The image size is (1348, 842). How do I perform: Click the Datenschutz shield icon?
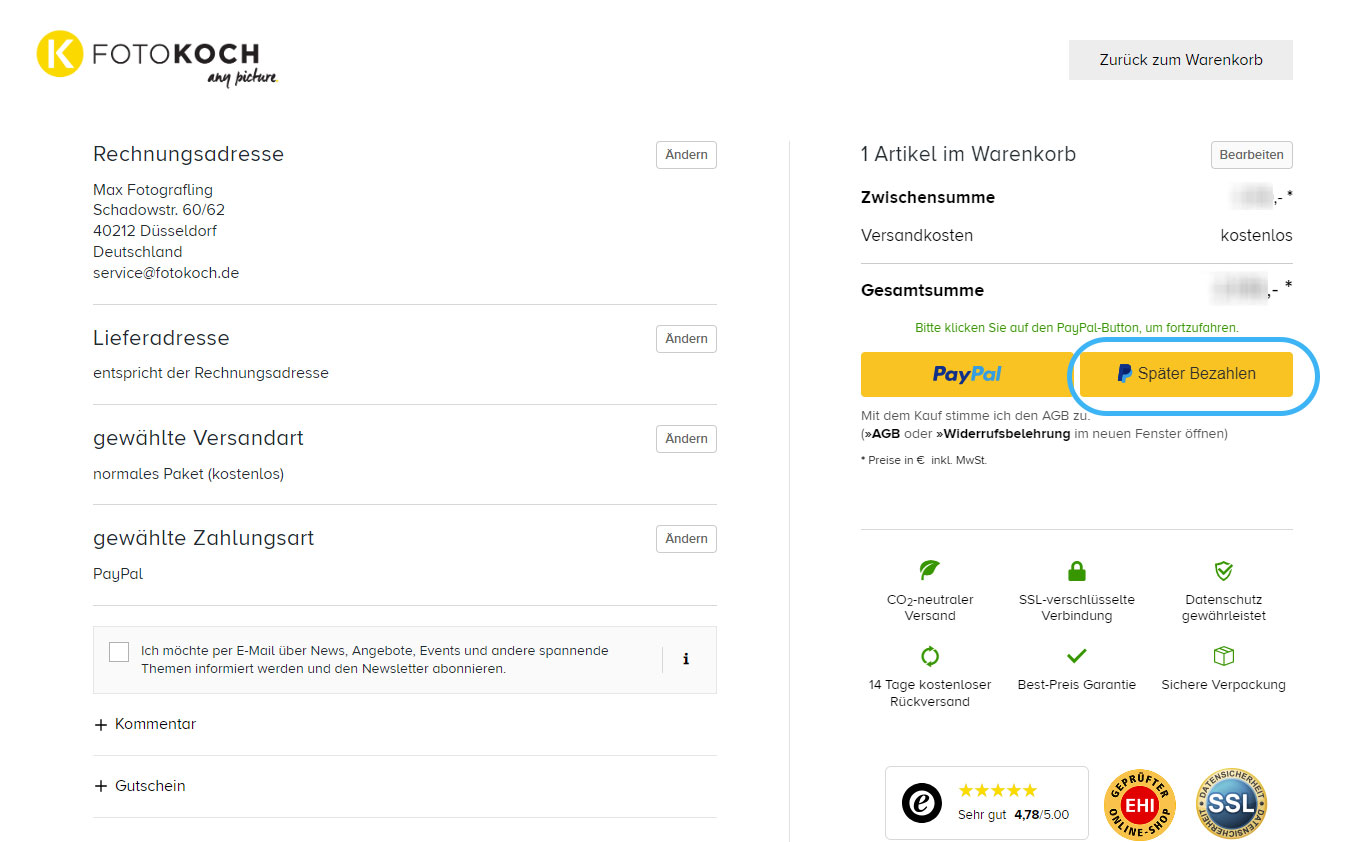pos(1223,570)
